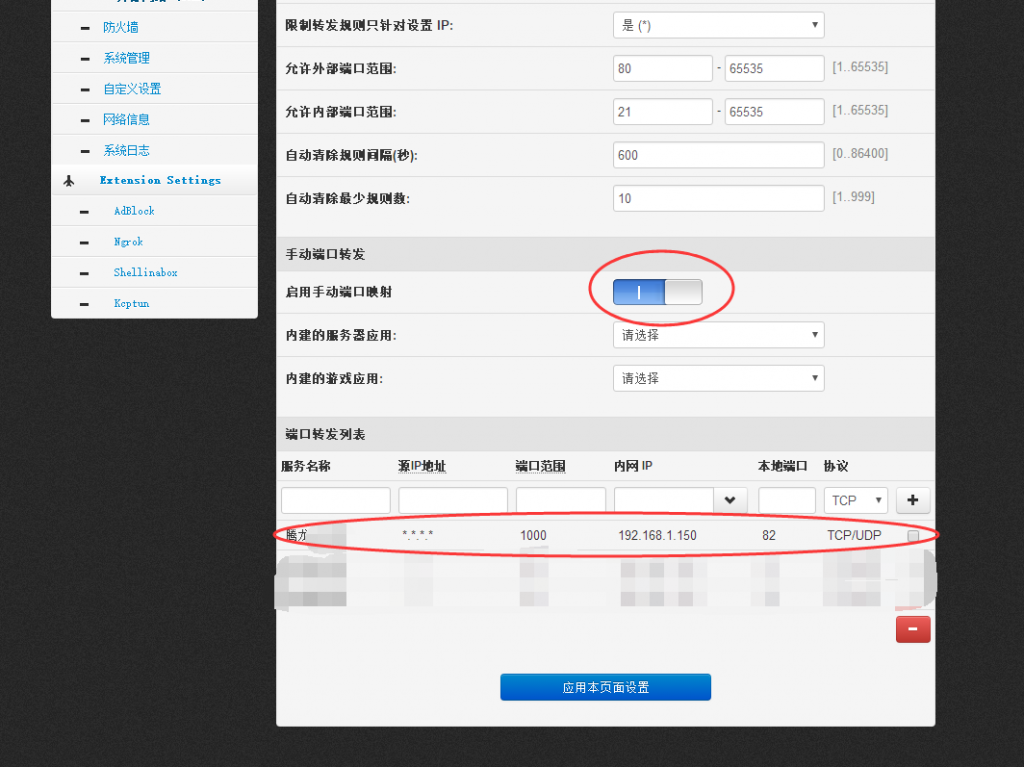Click the dash icon next to AdBlock
1024x767 pixels.
point(84,210)
